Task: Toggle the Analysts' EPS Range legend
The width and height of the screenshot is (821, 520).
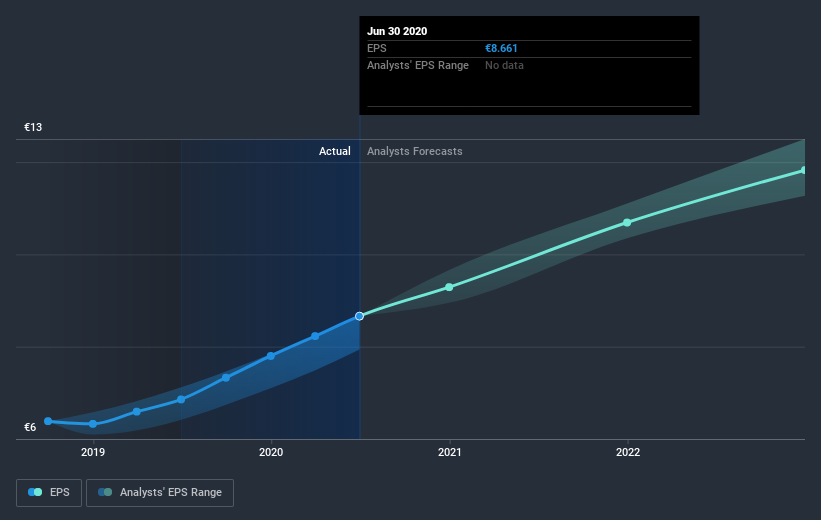Action: (x=160, y=493)
